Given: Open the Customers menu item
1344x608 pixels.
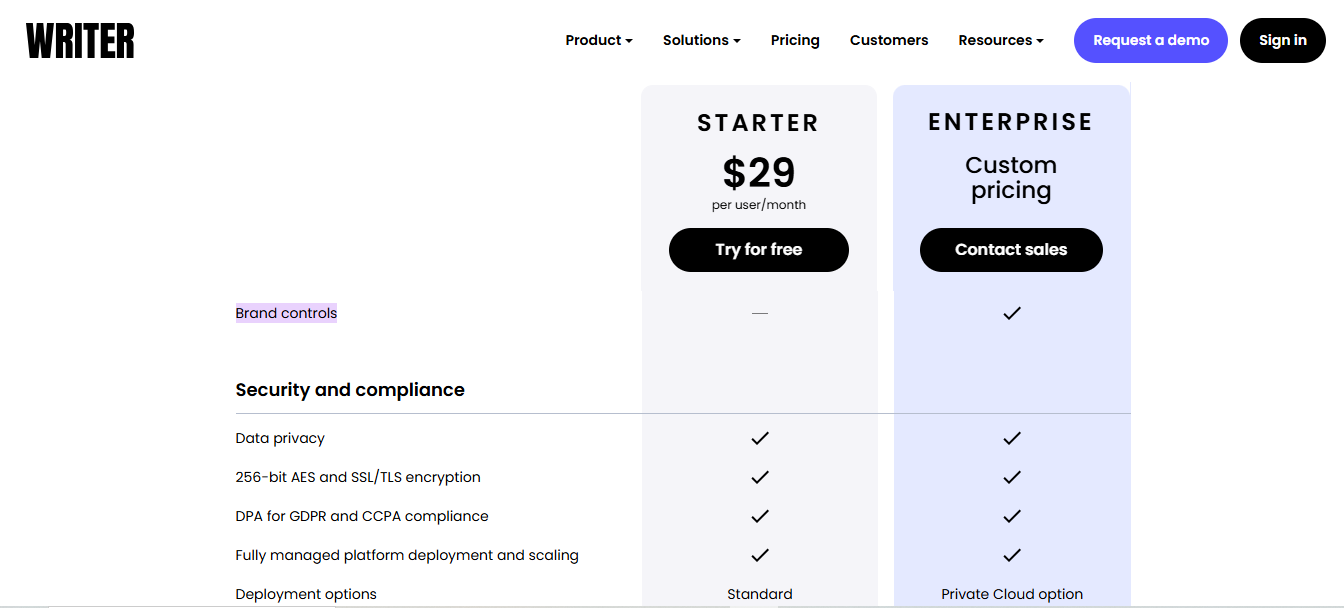Looking at the screenshot, I should click(889, 40).
